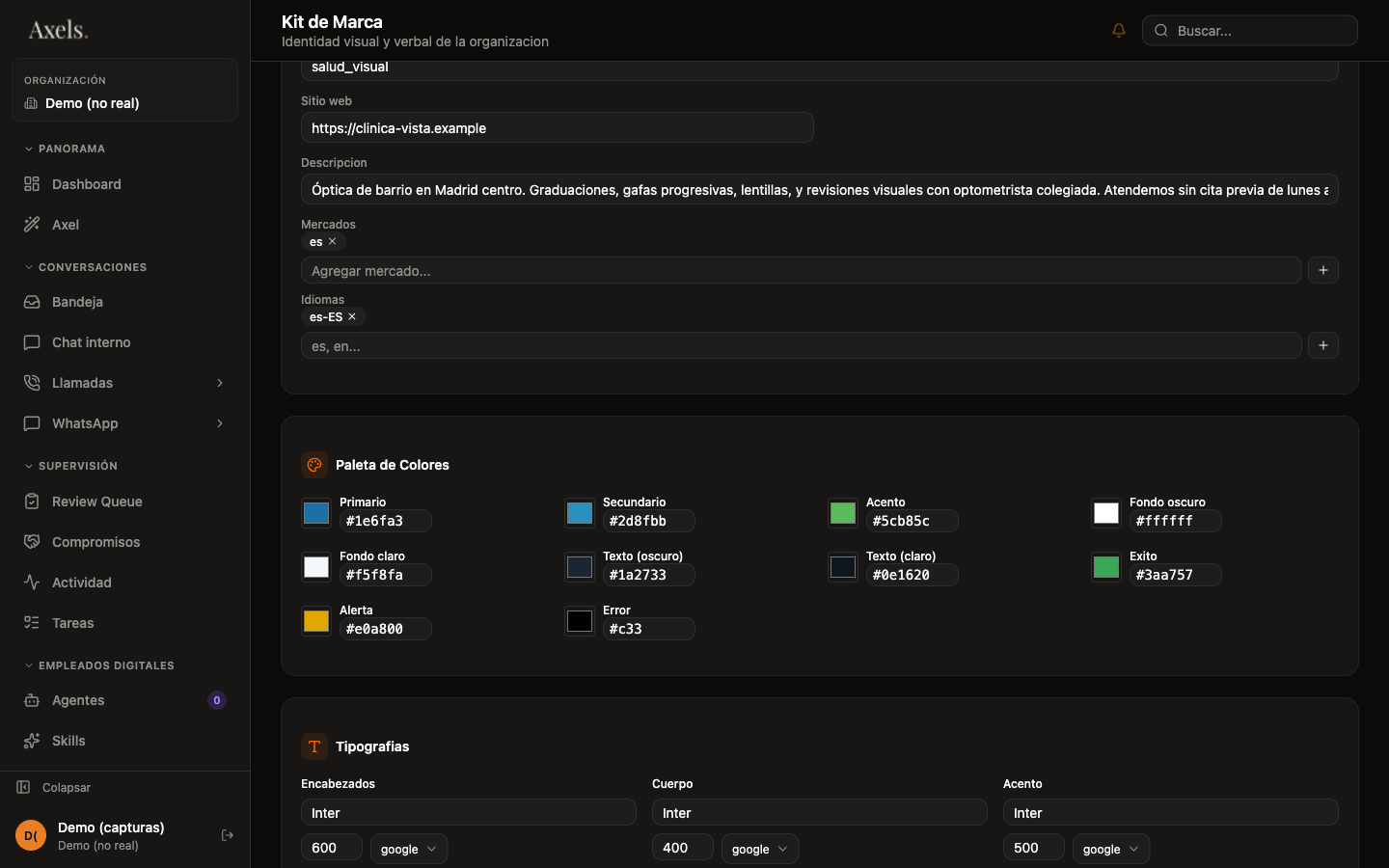Click the Tareas checklist icon
Screen dimensions: 1389x868
[32, 623]
